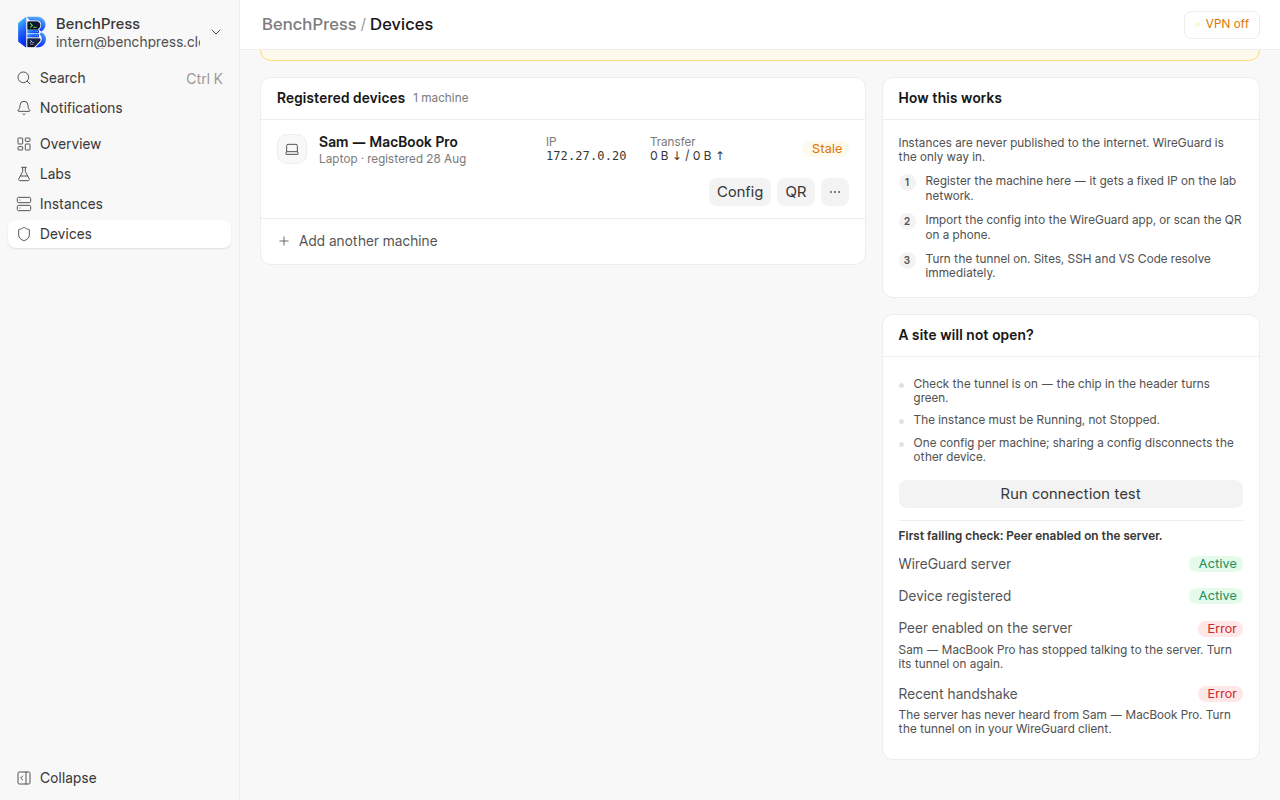Click the A site will not open heading
This screenshot has width=1280, height=800.
point(966,335)
